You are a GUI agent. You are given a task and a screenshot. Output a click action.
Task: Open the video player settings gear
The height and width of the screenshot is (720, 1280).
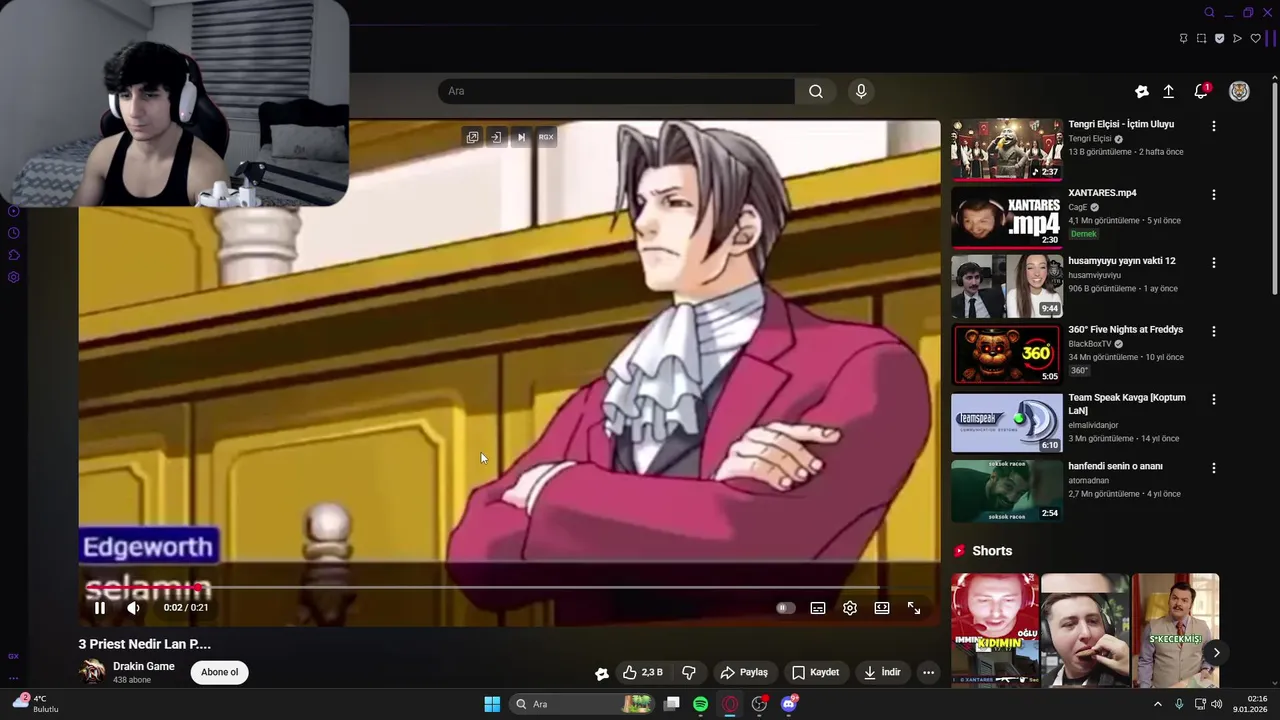[x=850, y=608]
